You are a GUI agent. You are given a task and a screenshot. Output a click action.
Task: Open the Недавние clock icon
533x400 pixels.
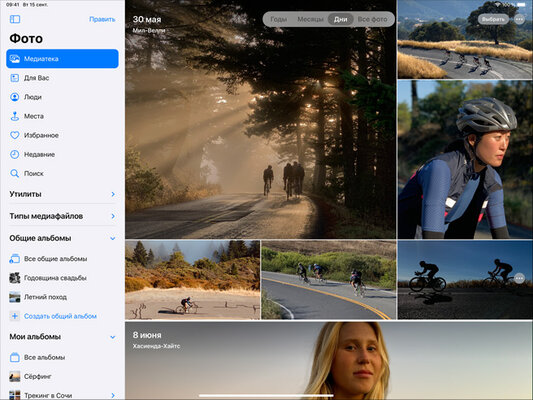15,154
